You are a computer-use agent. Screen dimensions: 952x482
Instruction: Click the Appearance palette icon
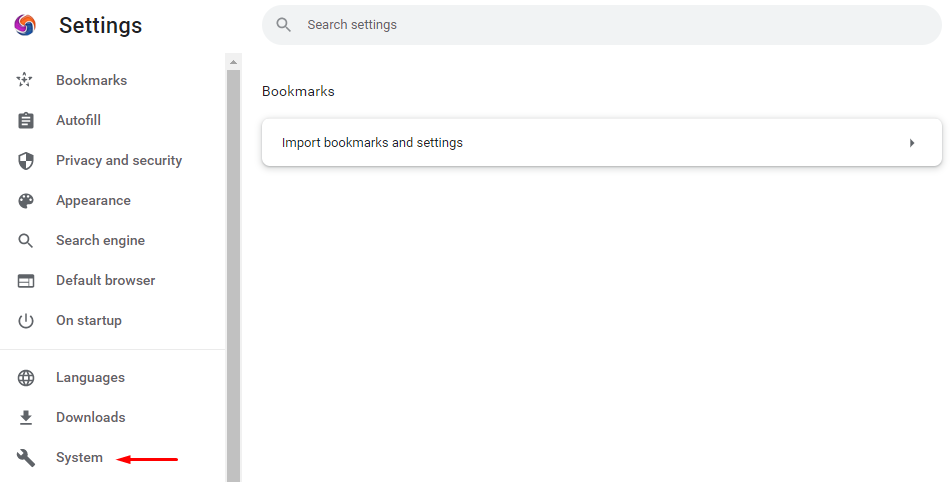click(x=26, y=201)
